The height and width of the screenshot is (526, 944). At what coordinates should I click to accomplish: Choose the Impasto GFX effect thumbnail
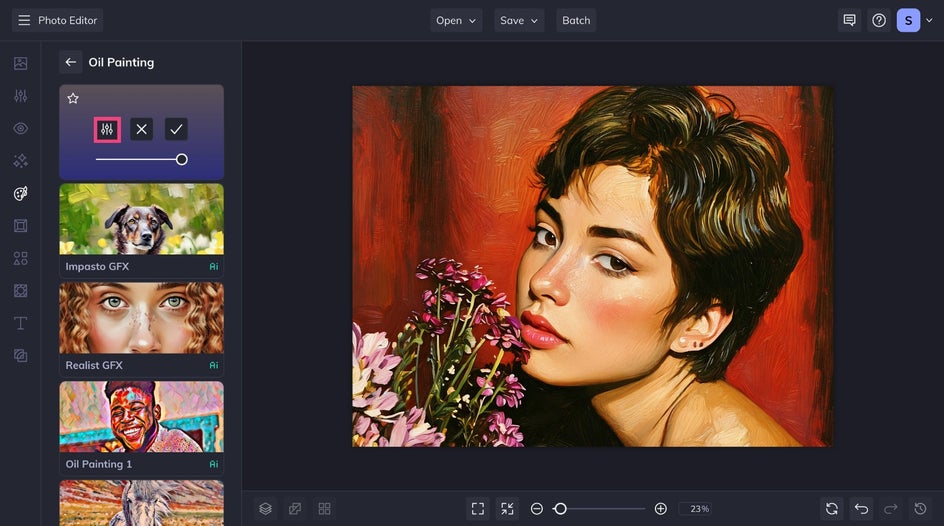[141, 219]
